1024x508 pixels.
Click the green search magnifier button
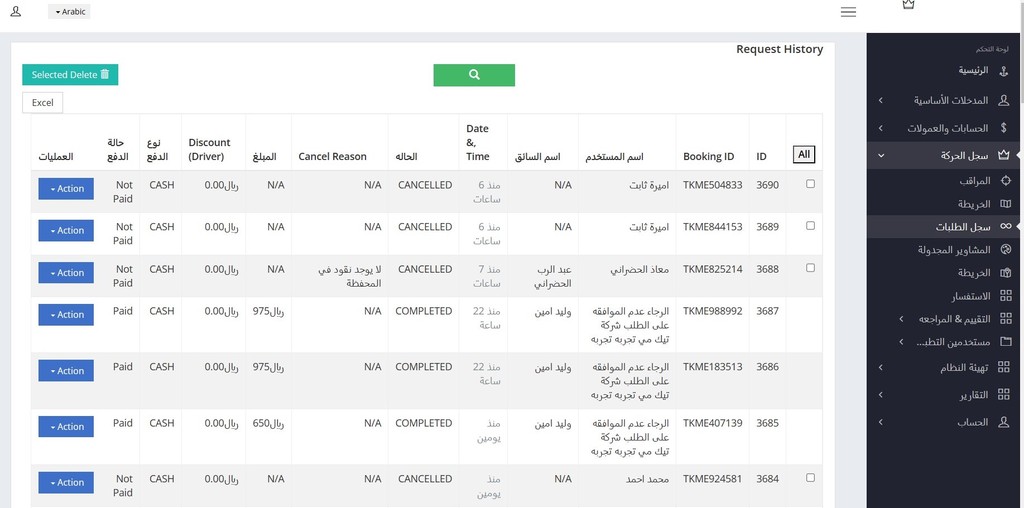(474, 75)
